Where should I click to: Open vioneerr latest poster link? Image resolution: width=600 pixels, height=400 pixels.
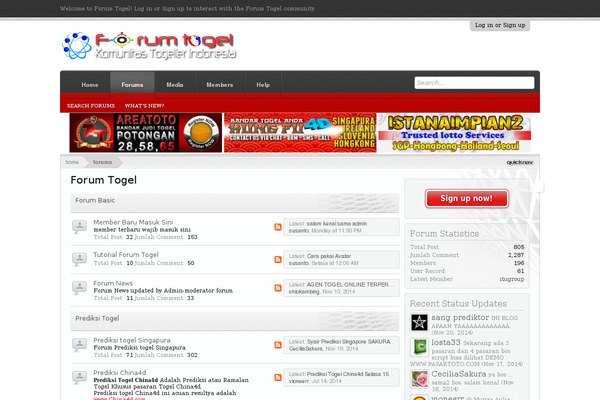click(299, 381)
